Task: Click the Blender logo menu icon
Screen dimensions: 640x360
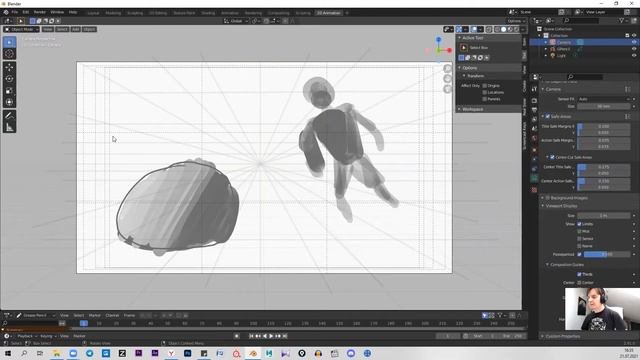Action: click(x=6, y=13)
